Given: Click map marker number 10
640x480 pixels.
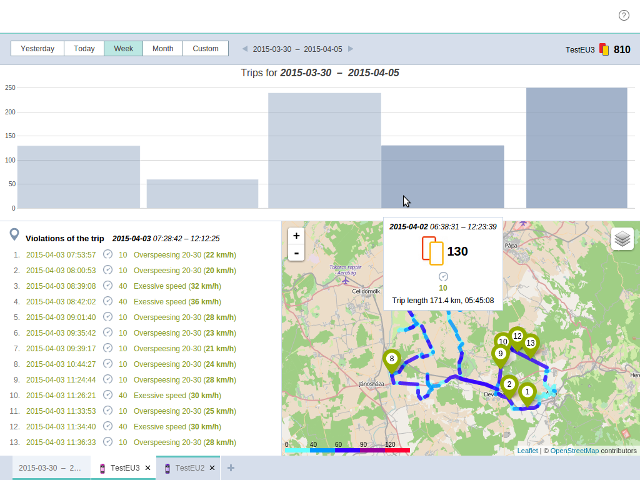Looking at the screenshot, I should pos(501,340).
